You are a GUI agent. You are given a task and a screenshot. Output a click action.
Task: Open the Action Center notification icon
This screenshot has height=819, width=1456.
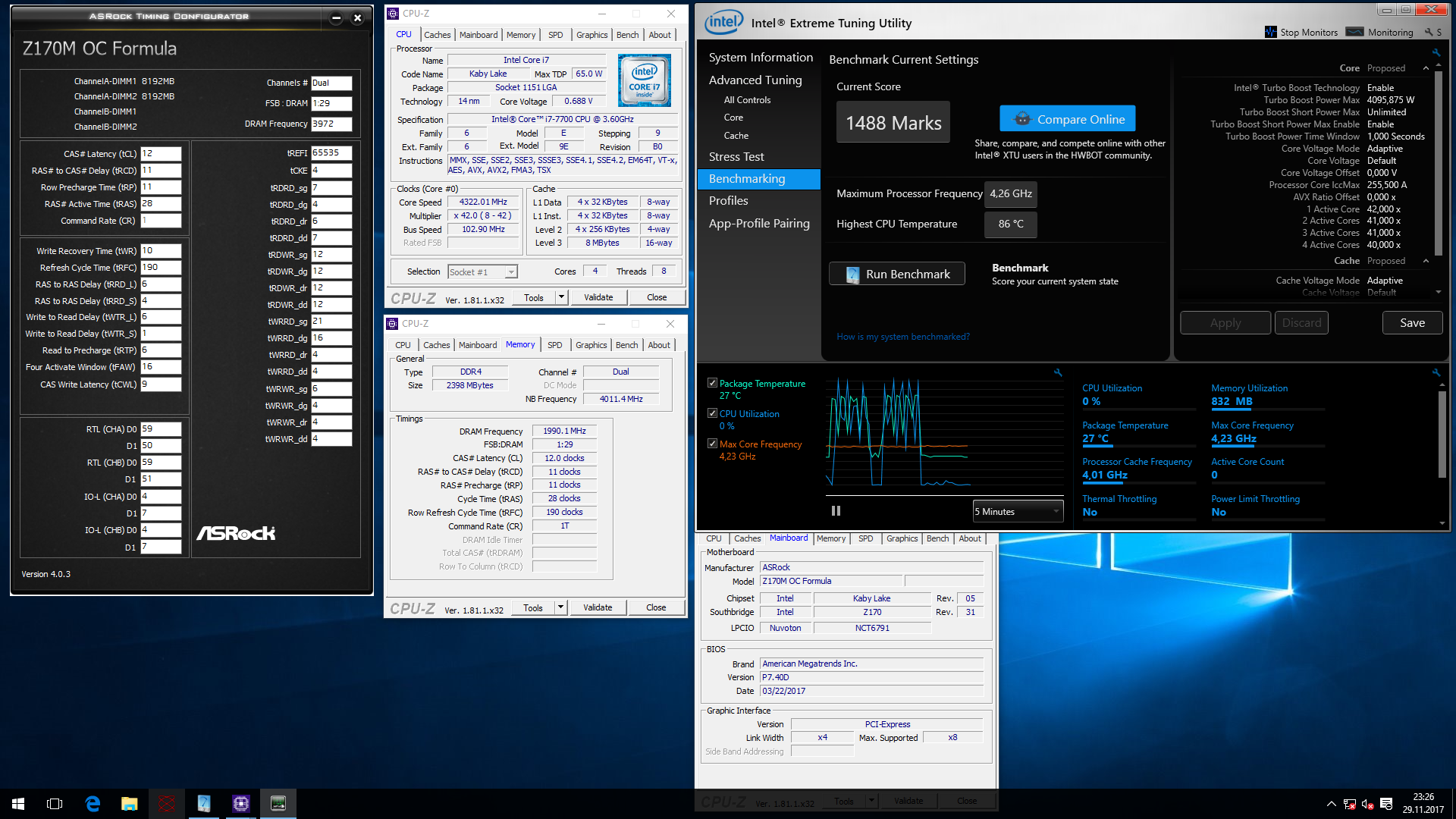tap(1386, 804)
